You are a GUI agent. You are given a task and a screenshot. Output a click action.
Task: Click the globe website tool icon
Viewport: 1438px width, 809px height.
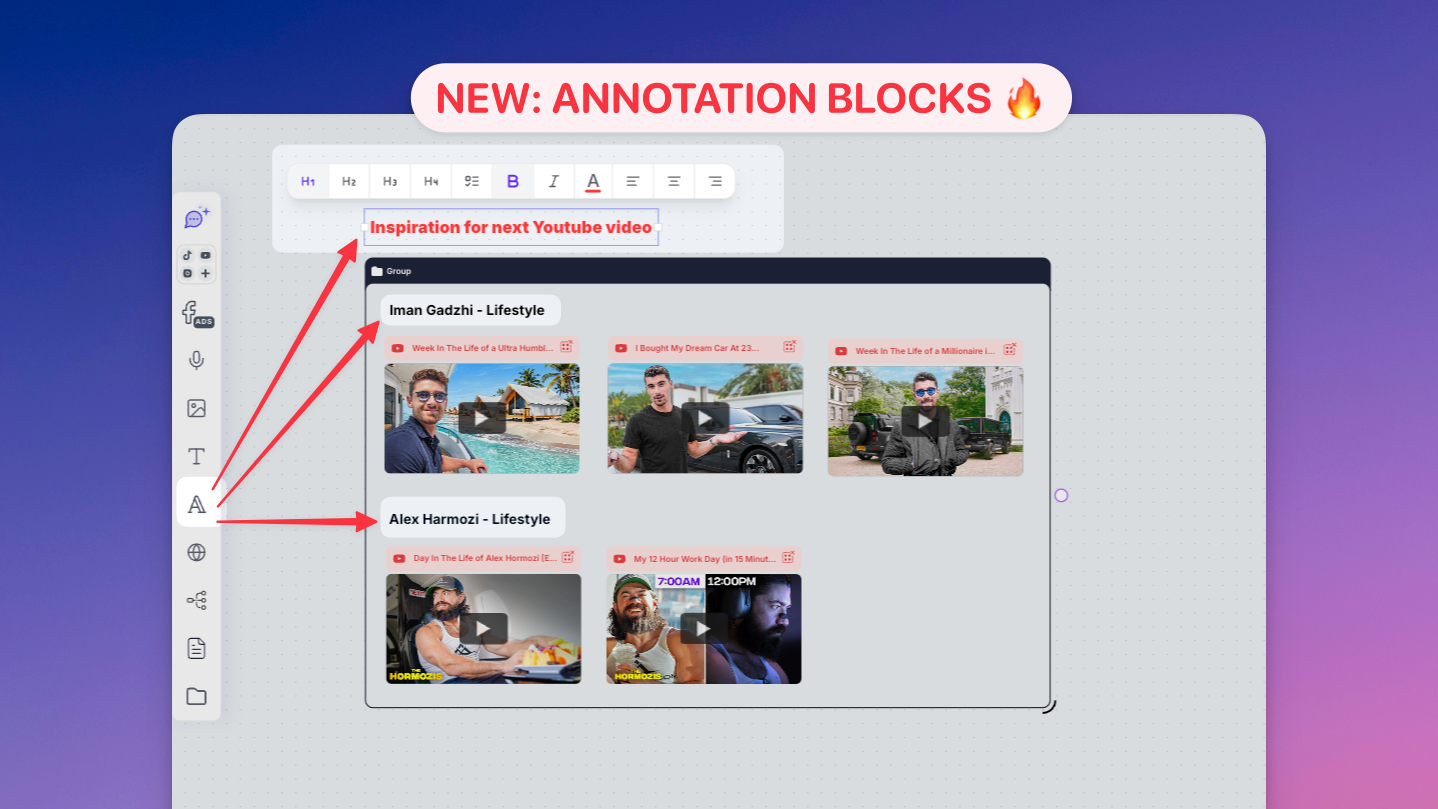click(x=196, y=552)
